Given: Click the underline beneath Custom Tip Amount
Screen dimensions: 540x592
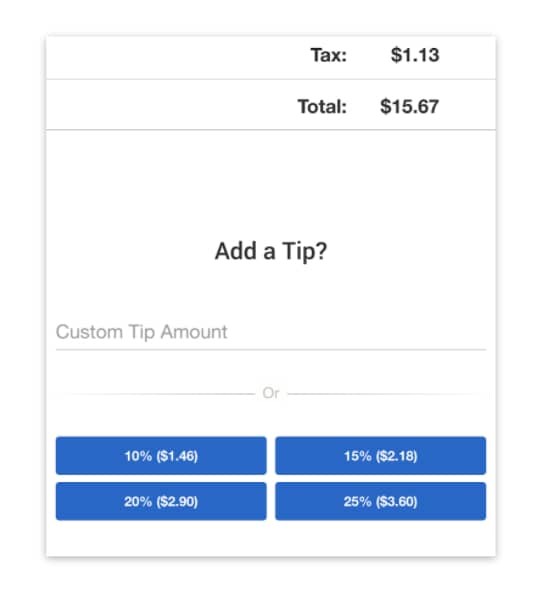Looking at the screenshot, I should coord(271,350).
